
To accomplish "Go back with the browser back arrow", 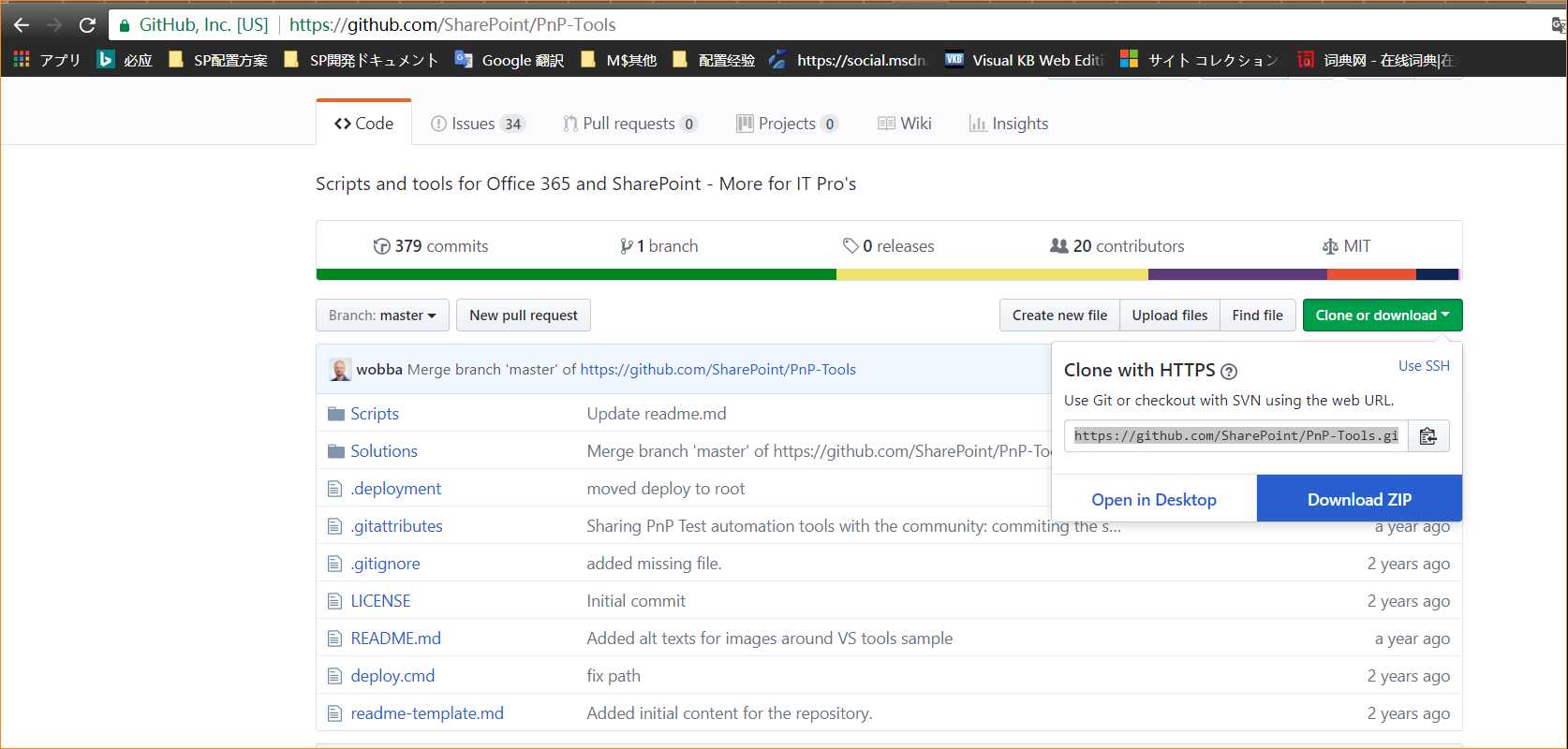I will (21, 25).
